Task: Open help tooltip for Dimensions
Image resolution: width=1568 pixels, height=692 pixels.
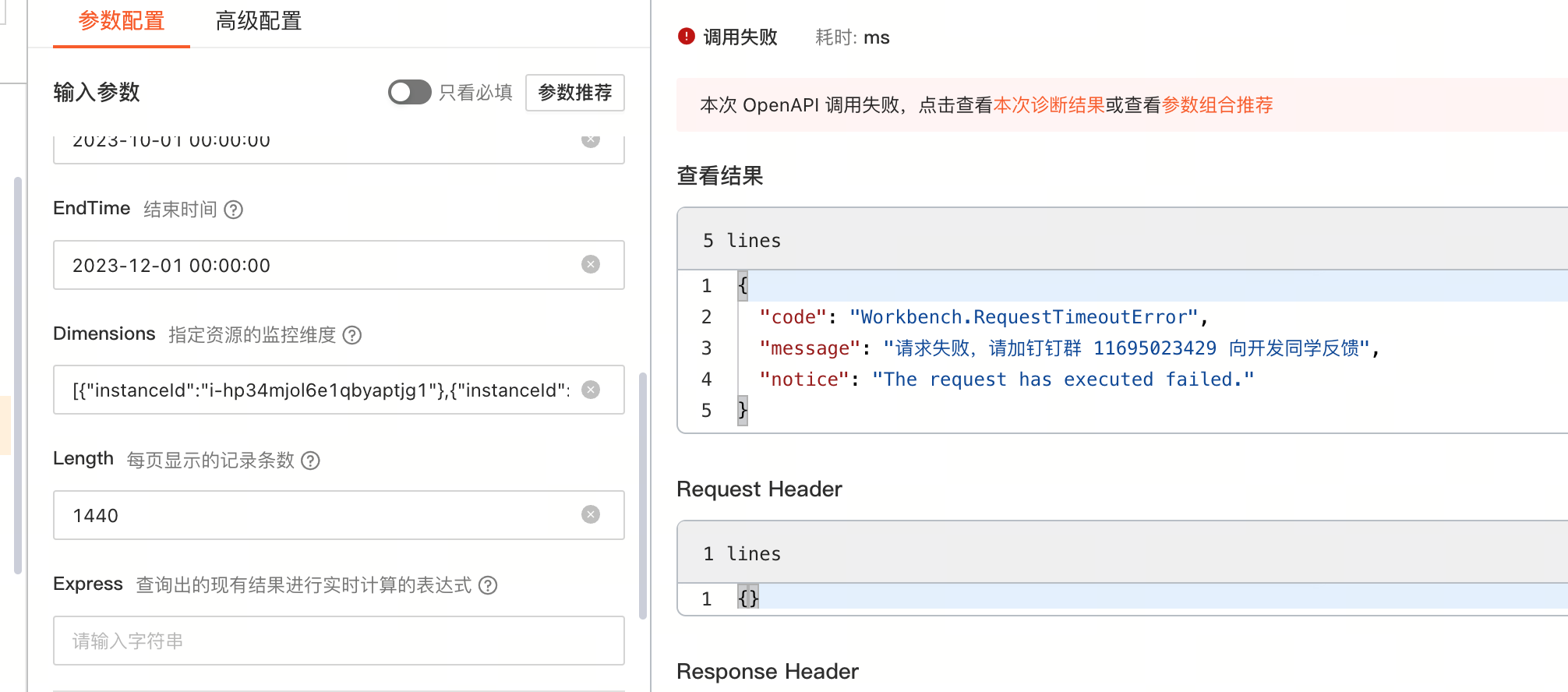Action: [352, 335]
